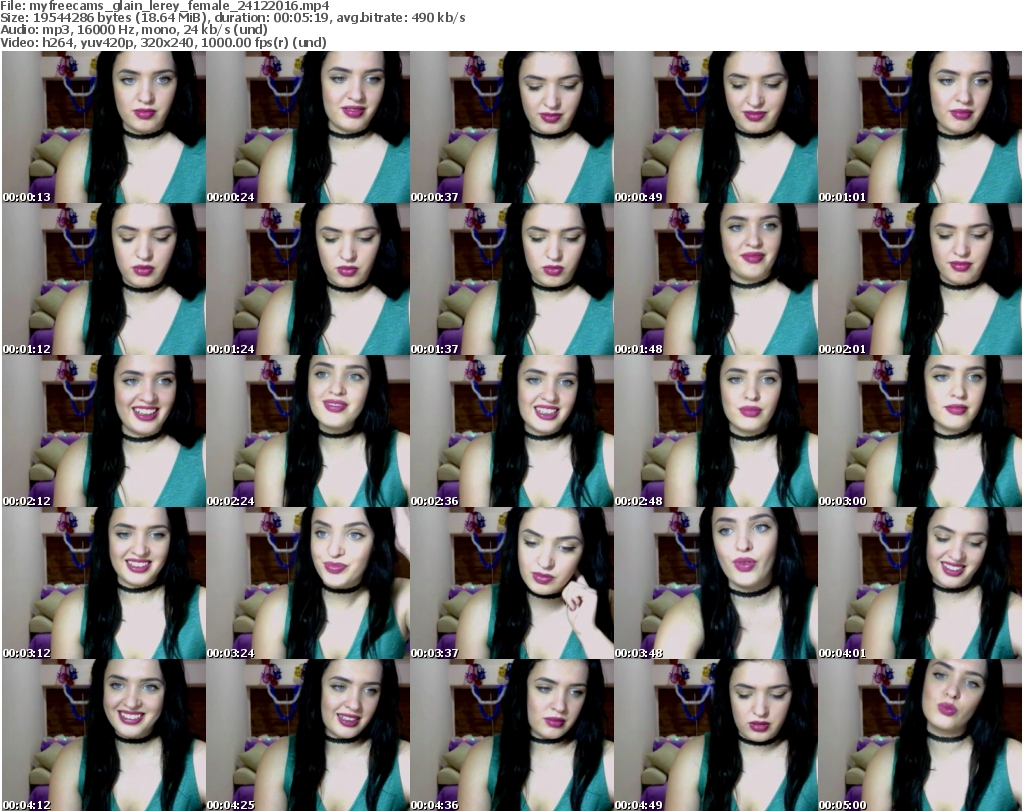Open the frame stamped 00:00:49
1024x811 pixels.
(716, 127)
